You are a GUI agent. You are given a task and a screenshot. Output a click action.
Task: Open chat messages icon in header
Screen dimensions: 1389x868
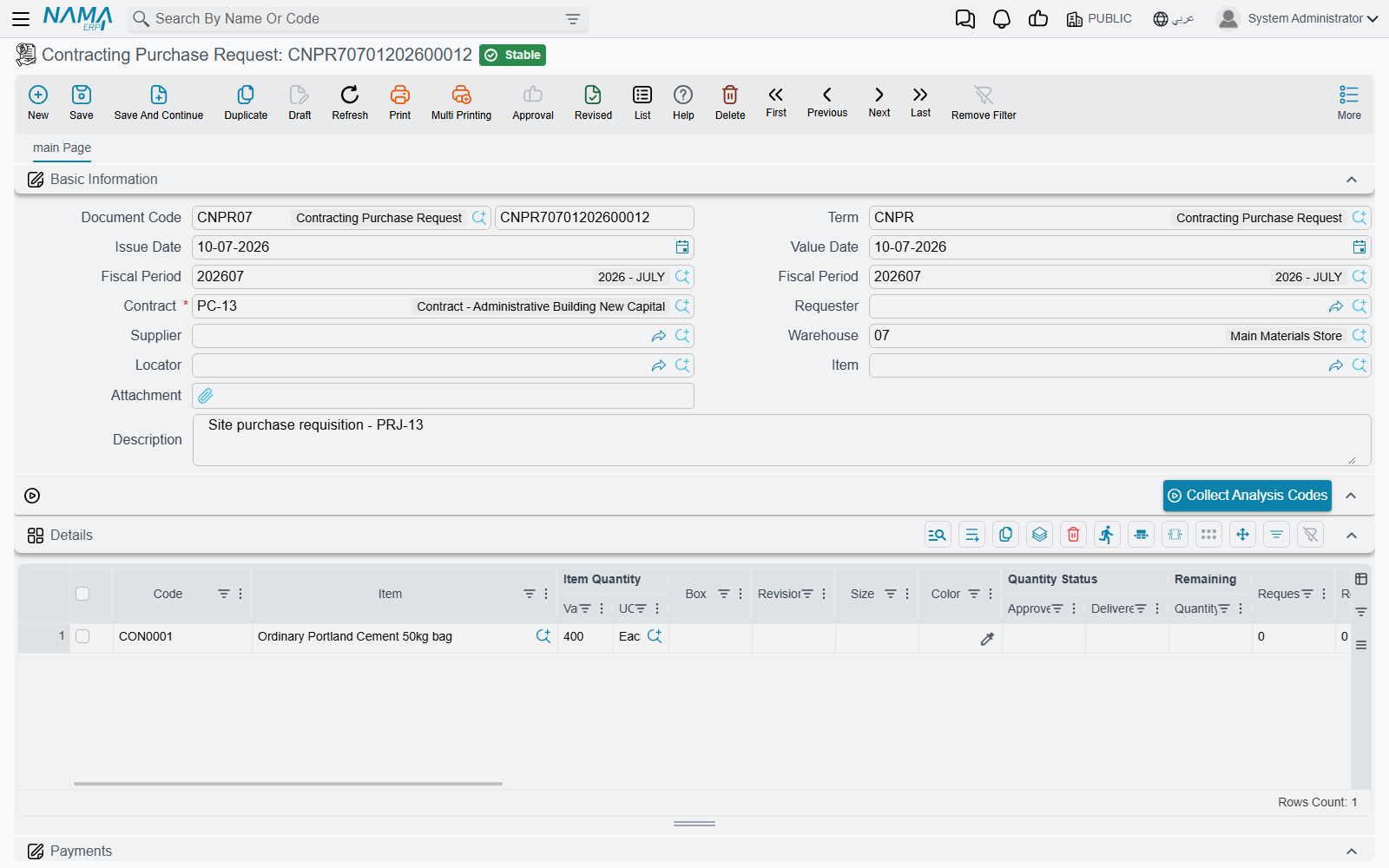coord(965,19)
